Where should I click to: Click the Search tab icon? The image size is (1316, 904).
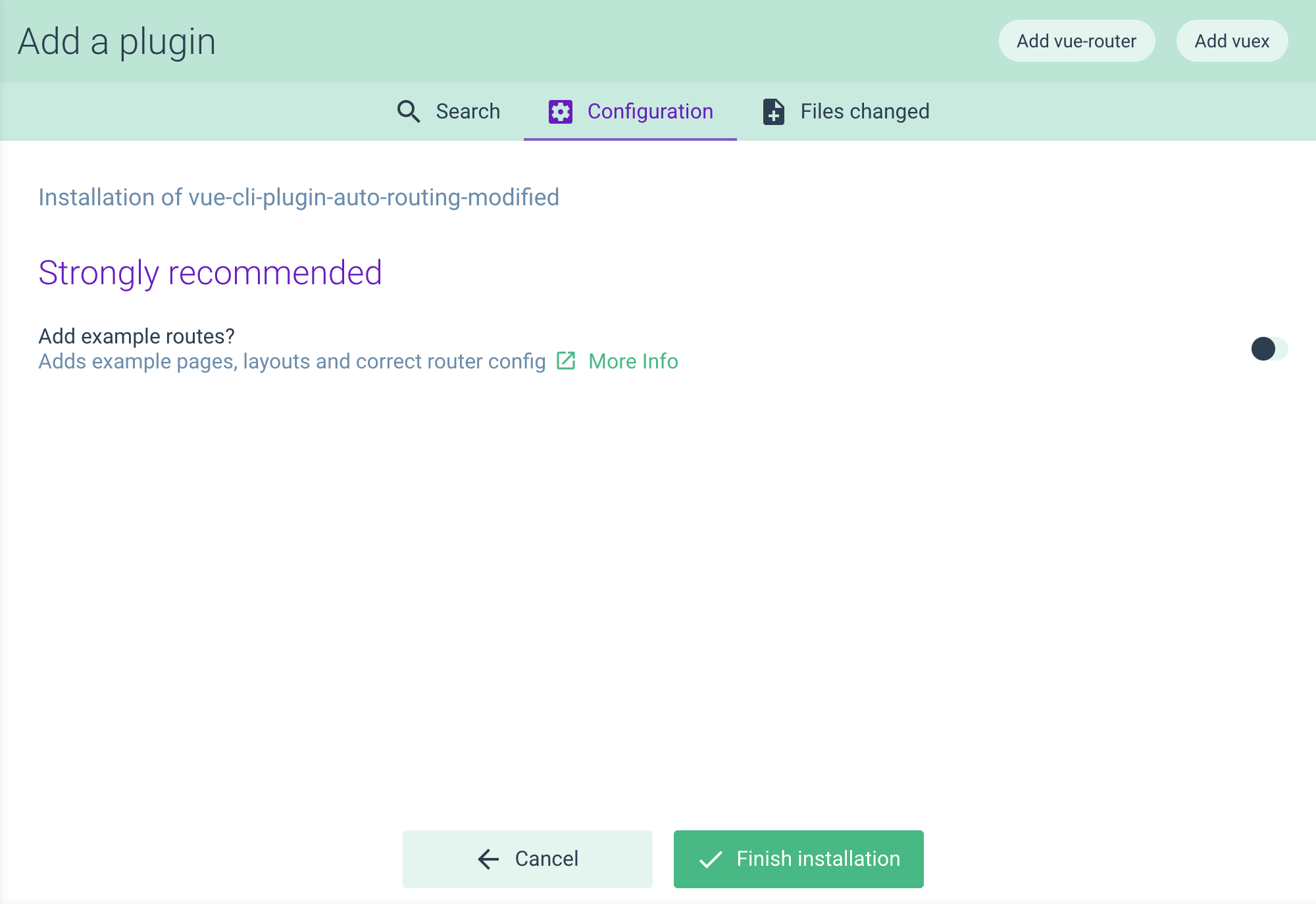tap(409, 111)
